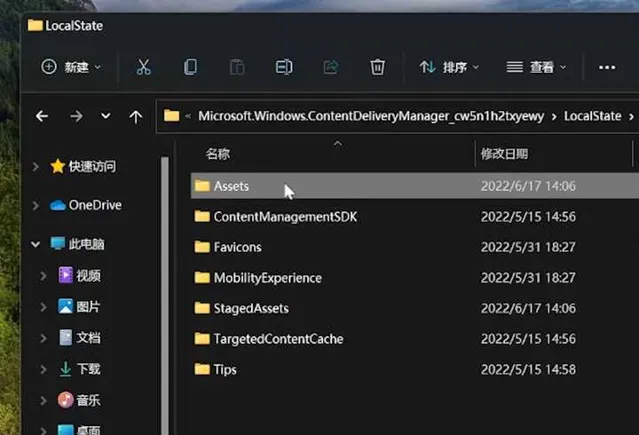The image size is (639, 435).
Task: Open 此电脑 in navigation pane
Action: tap(77, 244)
